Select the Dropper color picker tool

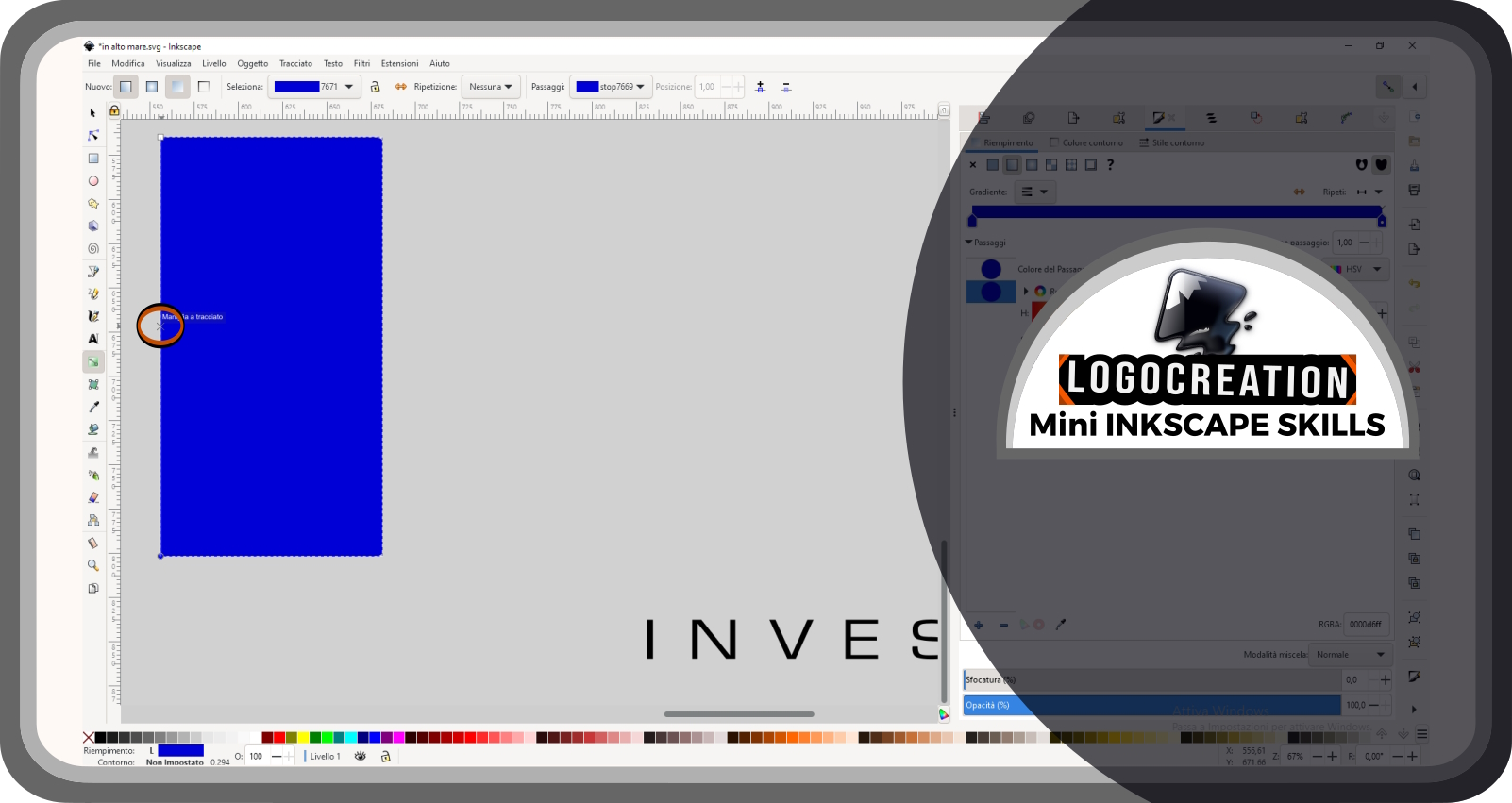(x=93, y=407)
